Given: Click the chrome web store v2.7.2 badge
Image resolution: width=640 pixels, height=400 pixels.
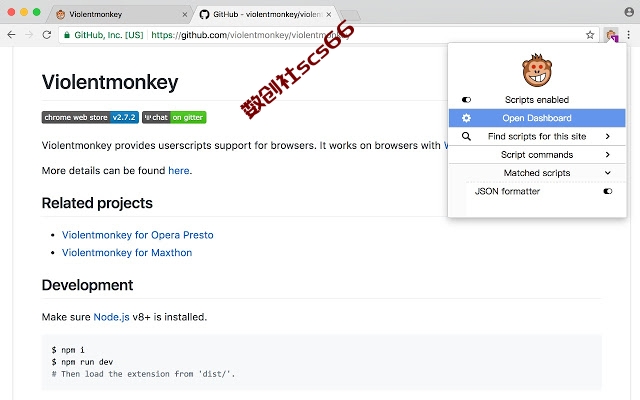Looking at the screenshot, I should (90, 117).
